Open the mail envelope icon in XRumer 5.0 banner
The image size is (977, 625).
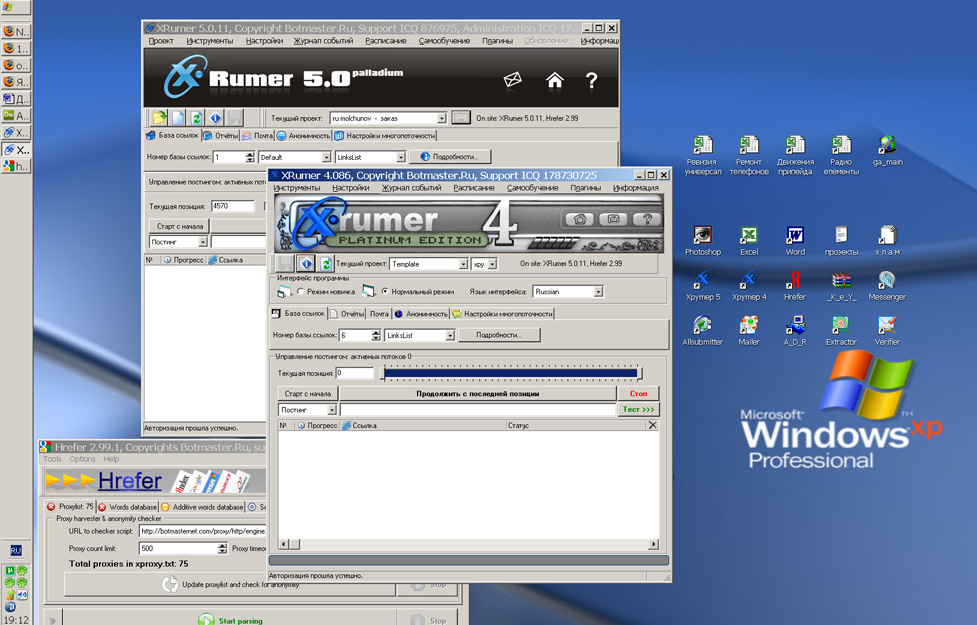(512, 80)
